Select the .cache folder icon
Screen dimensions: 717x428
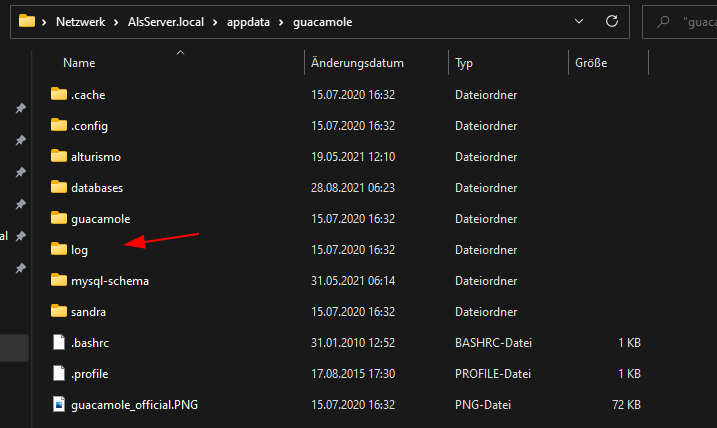click(59, 94)
